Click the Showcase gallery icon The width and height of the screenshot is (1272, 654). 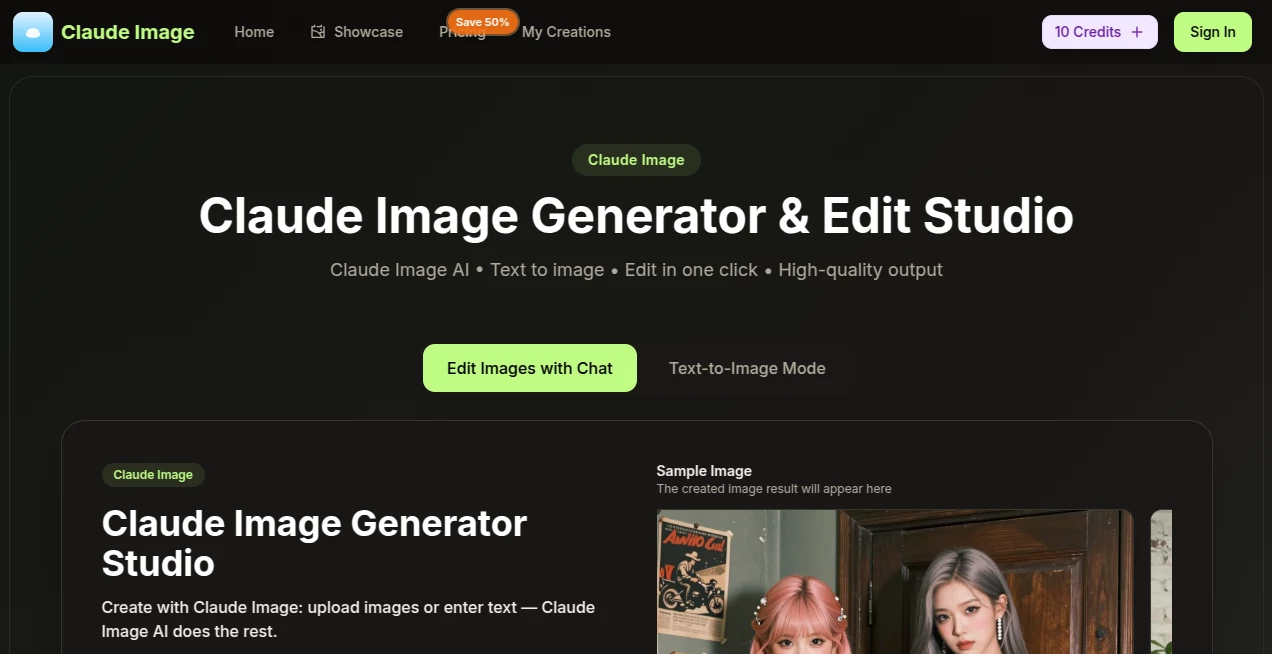pyautogui.click(x=317, y=31)
